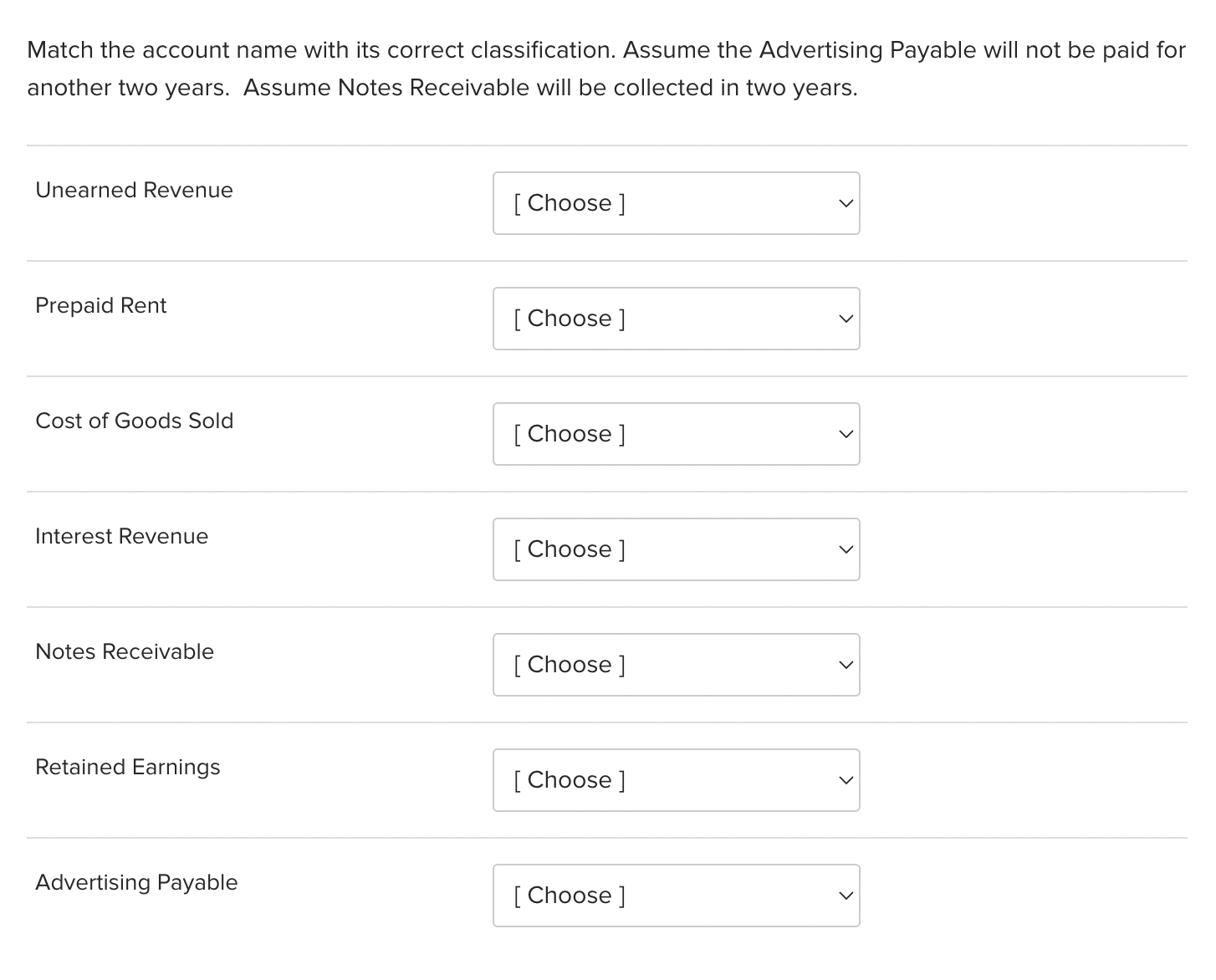This screenshot has height=980, width=1216.
Task: Open the Interest Revenue classification dropdown
Action: pos(676,549)
